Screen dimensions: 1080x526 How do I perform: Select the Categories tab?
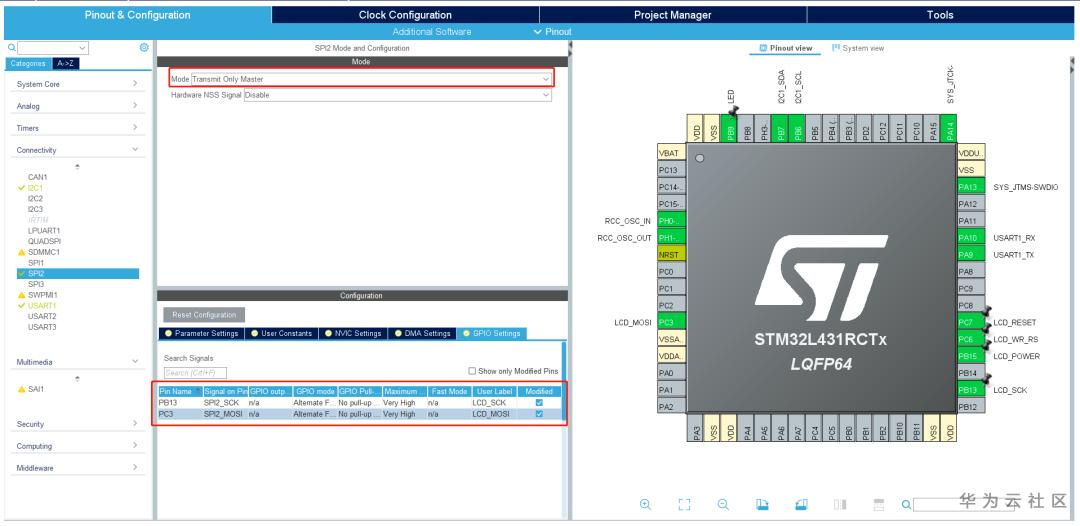(x=28, y=63)
